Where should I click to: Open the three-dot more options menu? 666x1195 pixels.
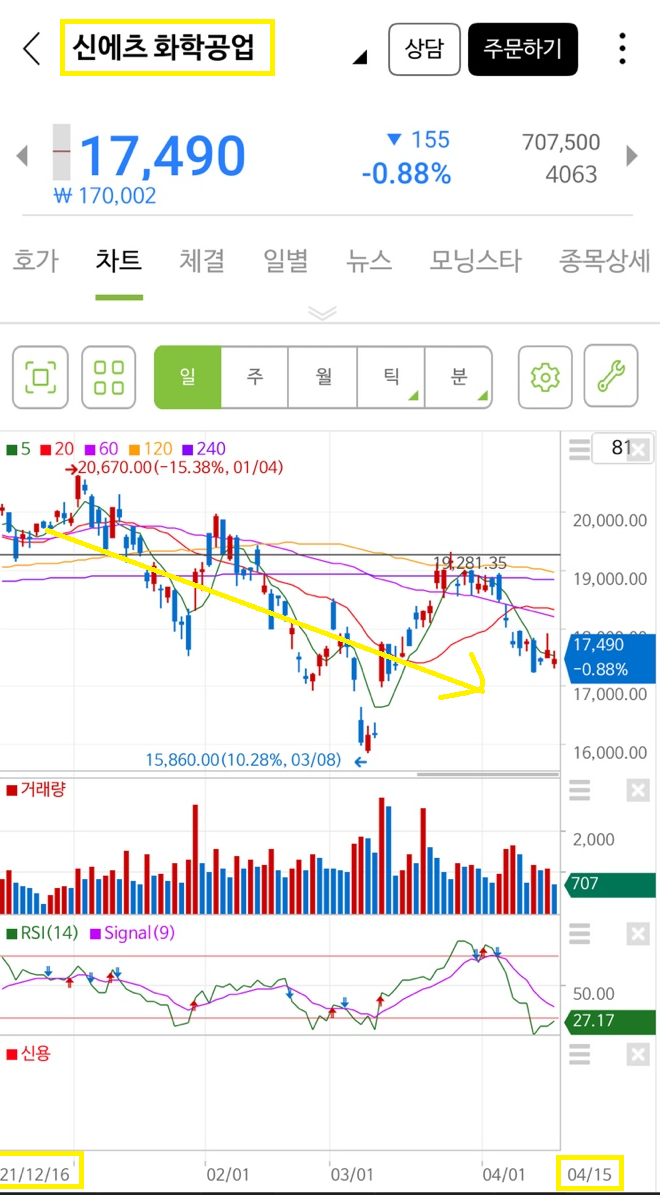623,49
